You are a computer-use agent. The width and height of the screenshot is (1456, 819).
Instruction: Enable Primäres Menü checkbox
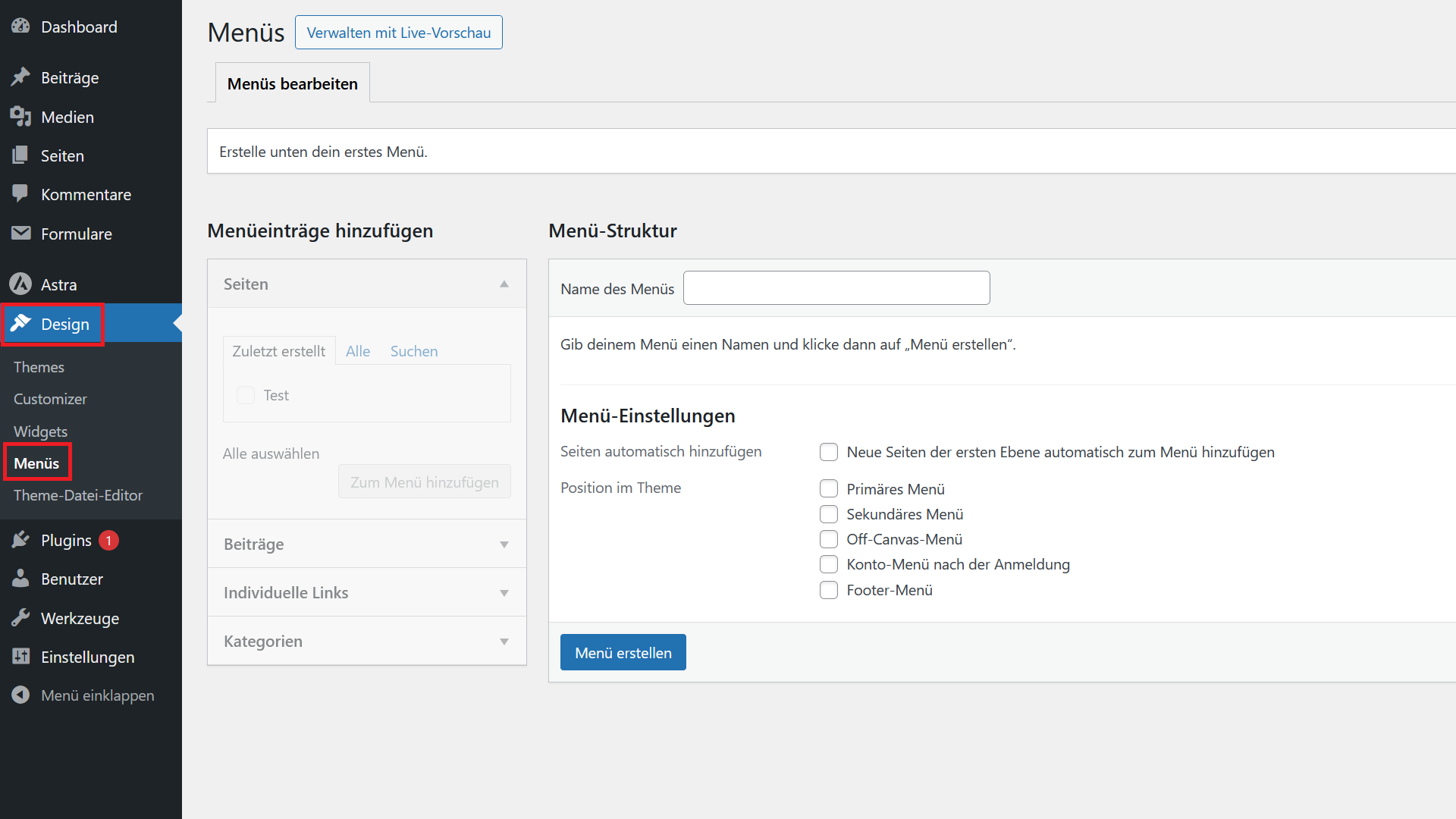click(827, 488)
